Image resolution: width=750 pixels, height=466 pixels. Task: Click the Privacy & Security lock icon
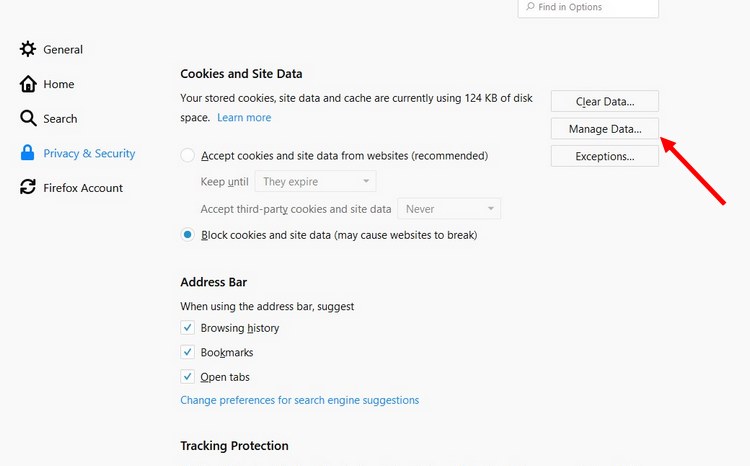point(28,153)
